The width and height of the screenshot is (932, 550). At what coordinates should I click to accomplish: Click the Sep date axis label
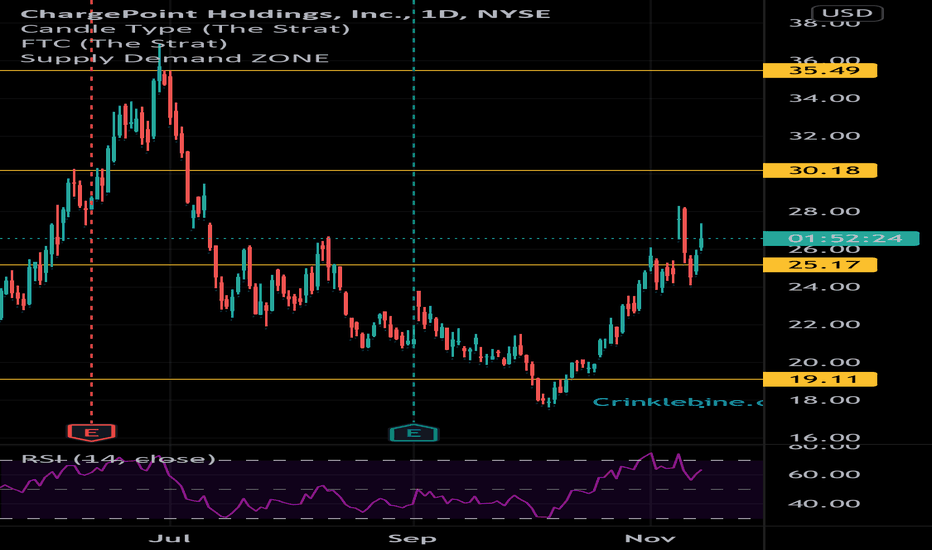point(412,538)
